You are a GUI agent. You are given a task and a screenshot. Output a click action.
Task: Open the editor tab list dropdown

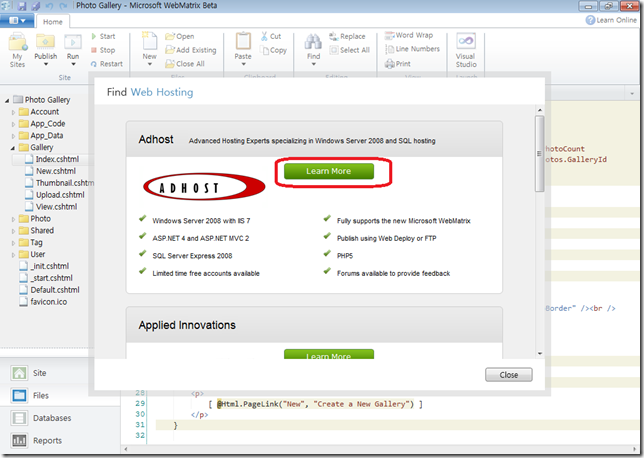[632, 94]
